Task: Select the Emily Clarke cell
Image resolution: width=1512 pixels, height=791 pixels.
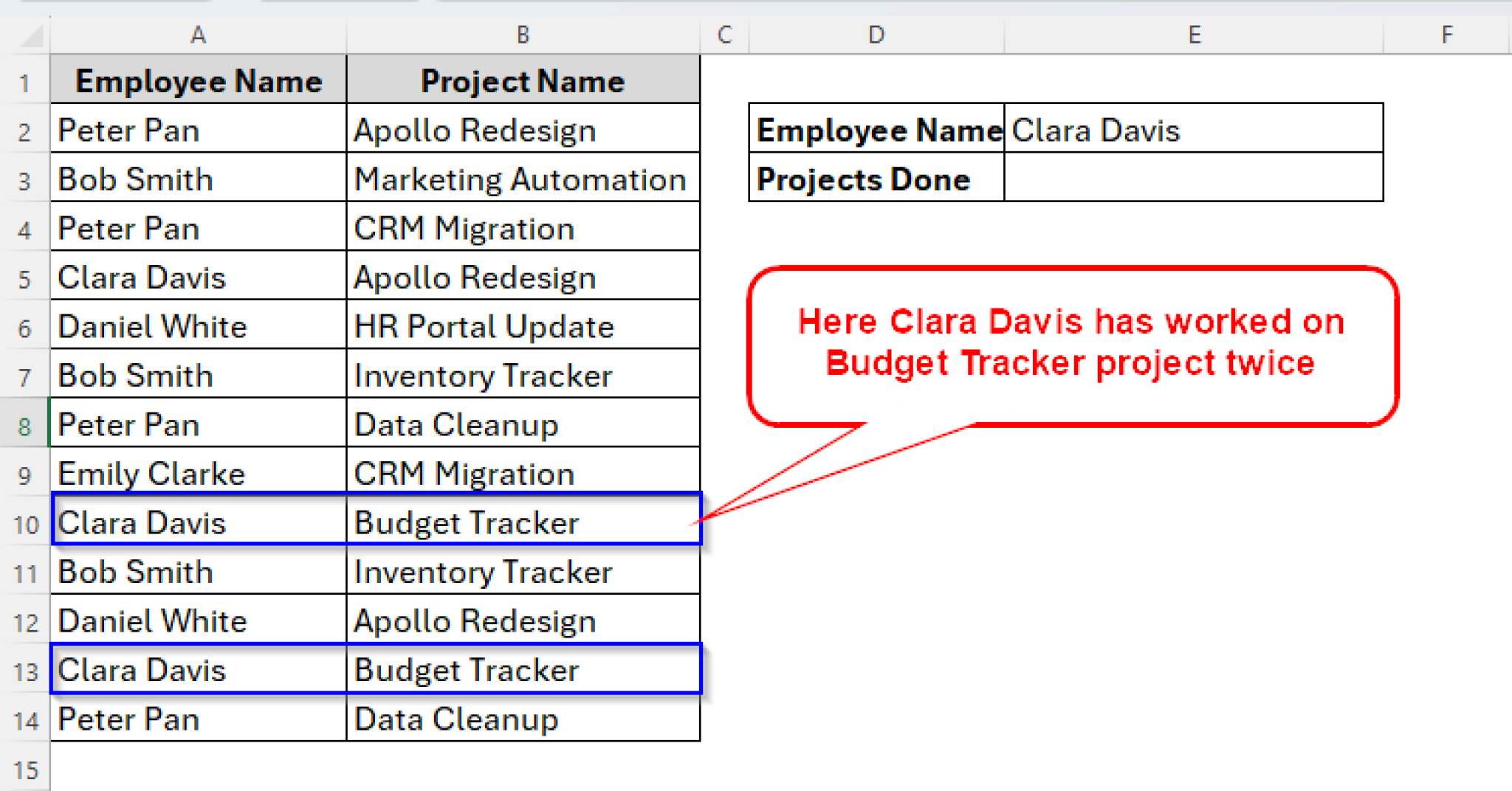Action: (x=197, y=473)
